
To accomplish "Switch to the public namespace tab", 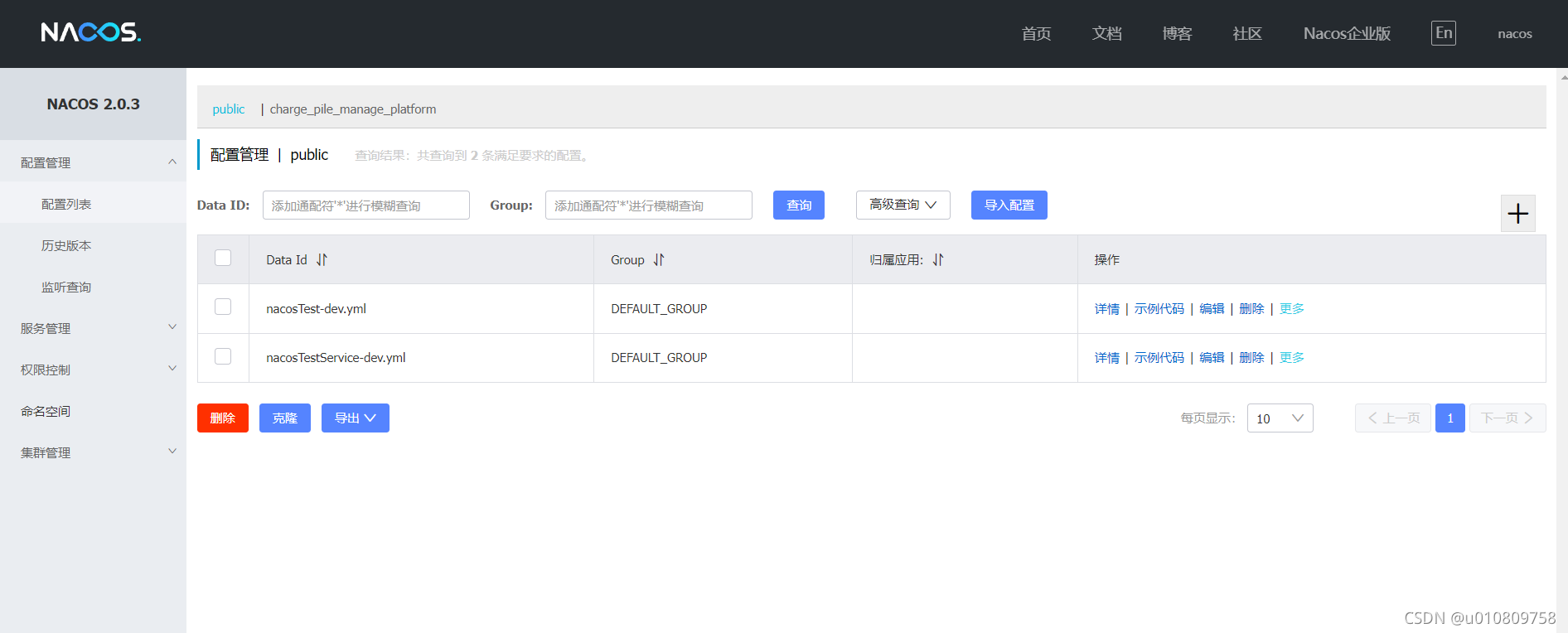I will tap(229, 109).
